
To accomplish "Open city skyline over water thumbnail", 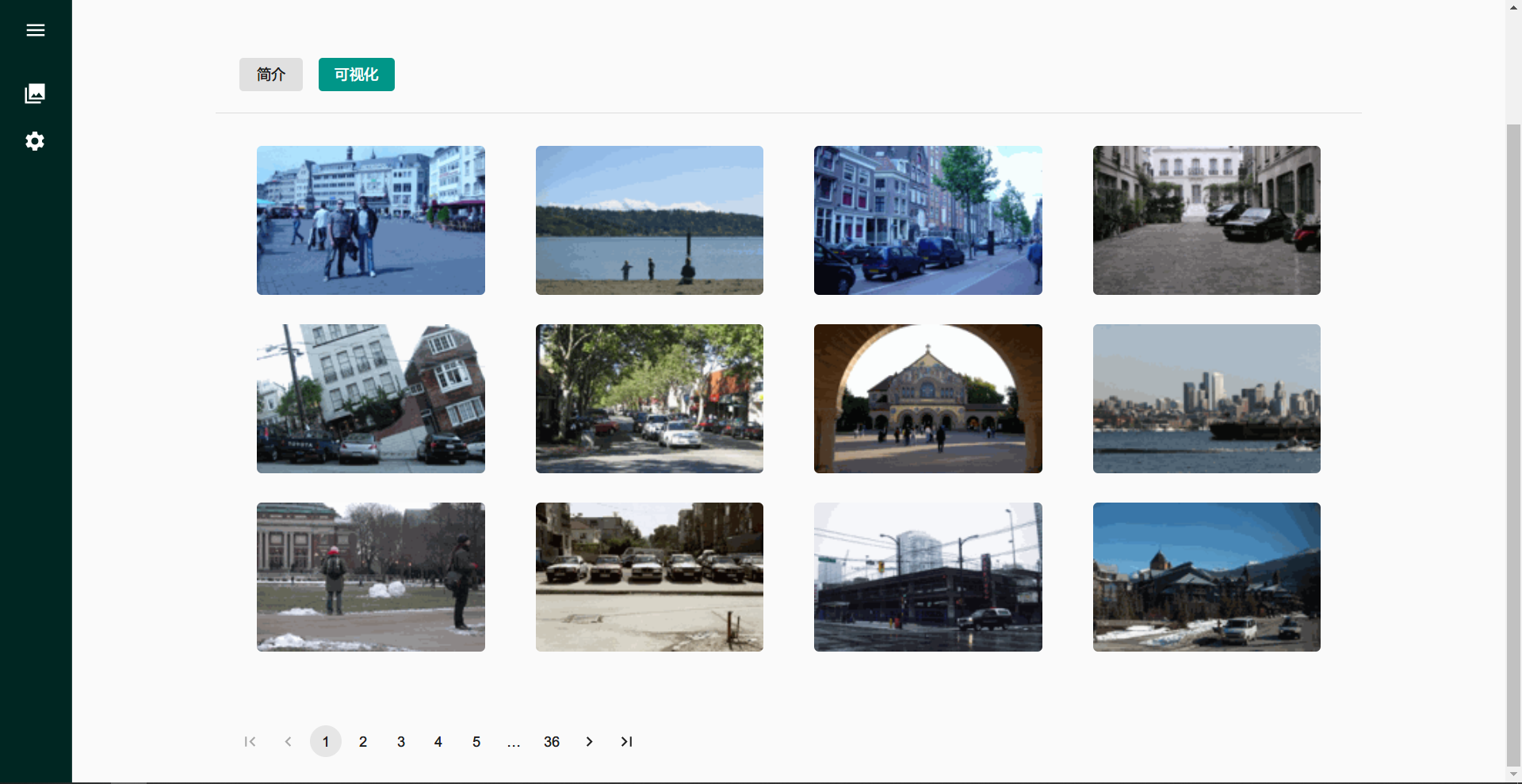I will click(x=1207, y=399).
